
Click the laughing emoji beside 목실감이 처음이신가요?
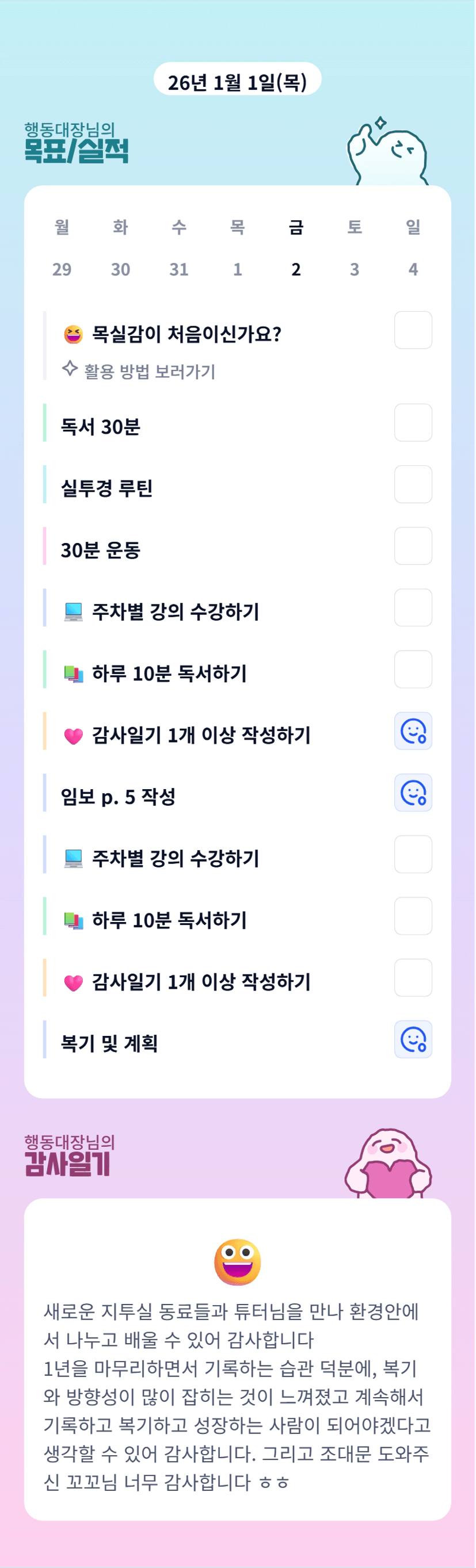click(x=73, y=334)
